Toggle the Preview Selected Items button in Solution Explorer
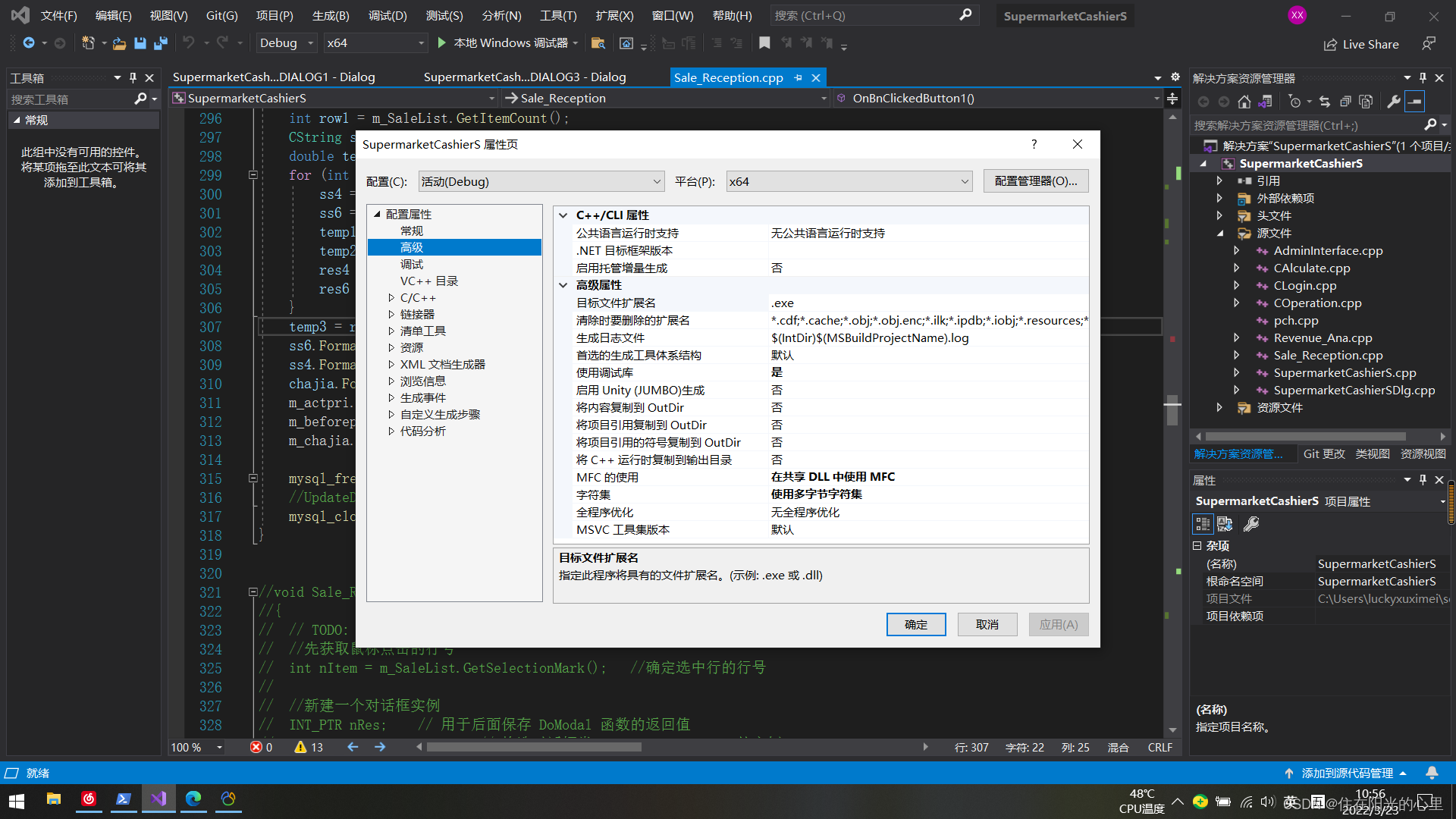The width and height of the screenshot is (1456, 819). (1415, 102)
